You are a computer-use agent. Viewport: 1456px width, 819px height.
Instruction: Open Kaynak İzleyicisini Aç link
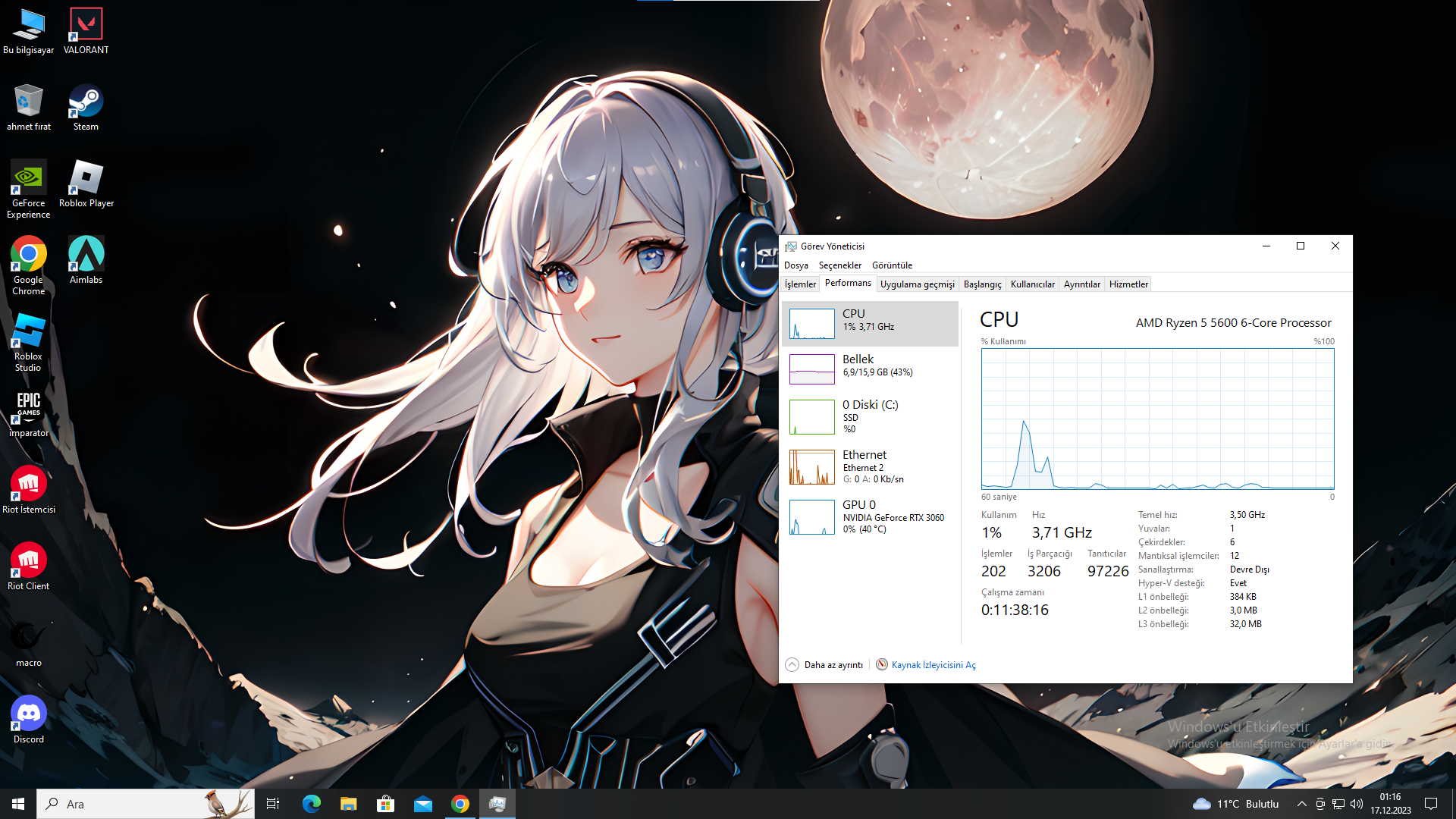pyautogui.click(x=933, y=665)
